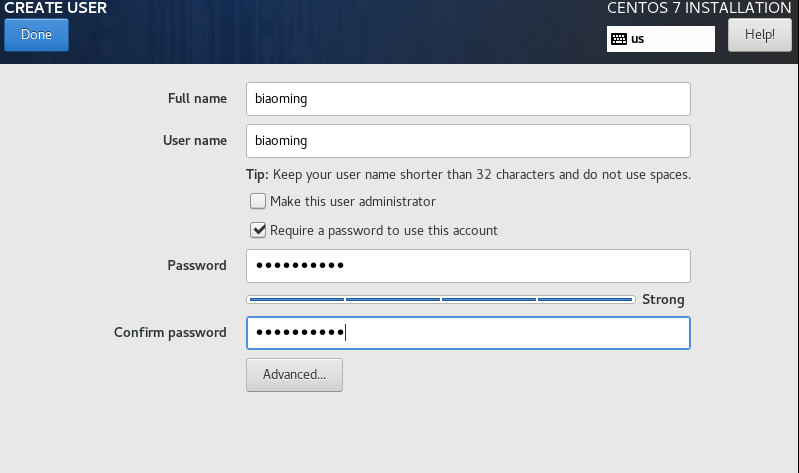
Task: Open the Advanced... user settings
Action: click(295, 375)
